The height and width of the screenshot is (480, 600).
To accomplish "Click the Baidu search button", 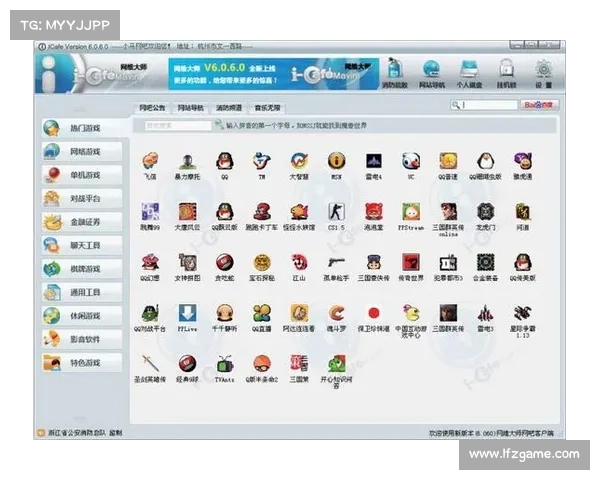I will tap(539, 105).
